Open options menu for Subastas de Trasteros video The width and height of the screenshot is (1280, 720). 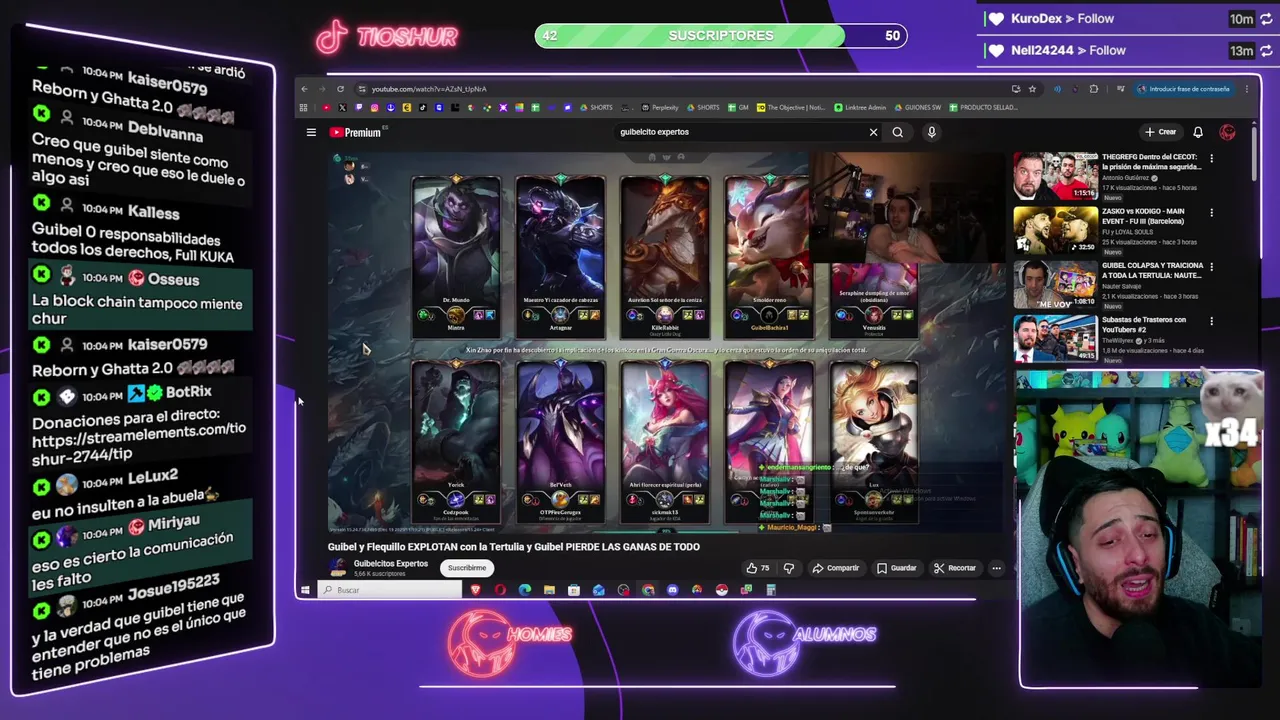[1211, 321]
